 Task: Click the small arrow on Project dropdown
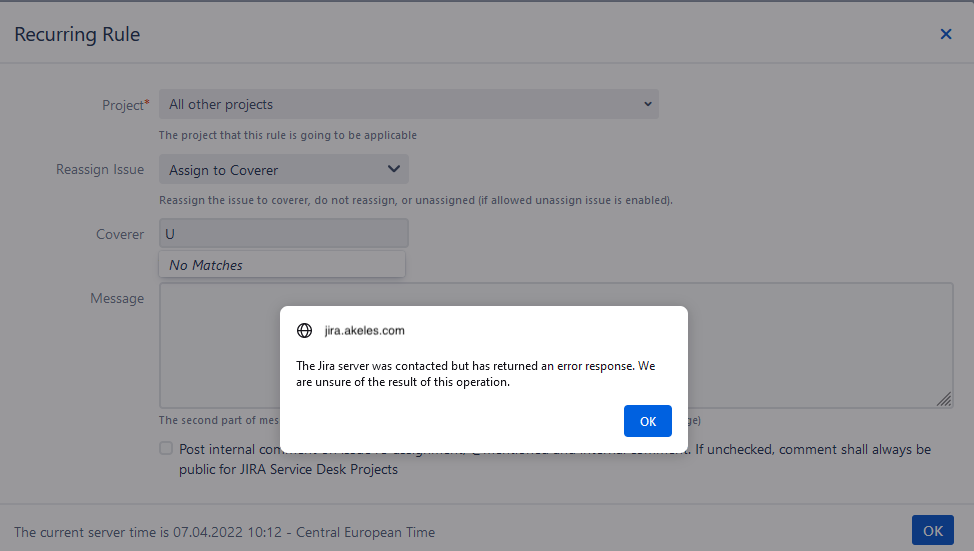pyautogui.click(x=648, y=104)
